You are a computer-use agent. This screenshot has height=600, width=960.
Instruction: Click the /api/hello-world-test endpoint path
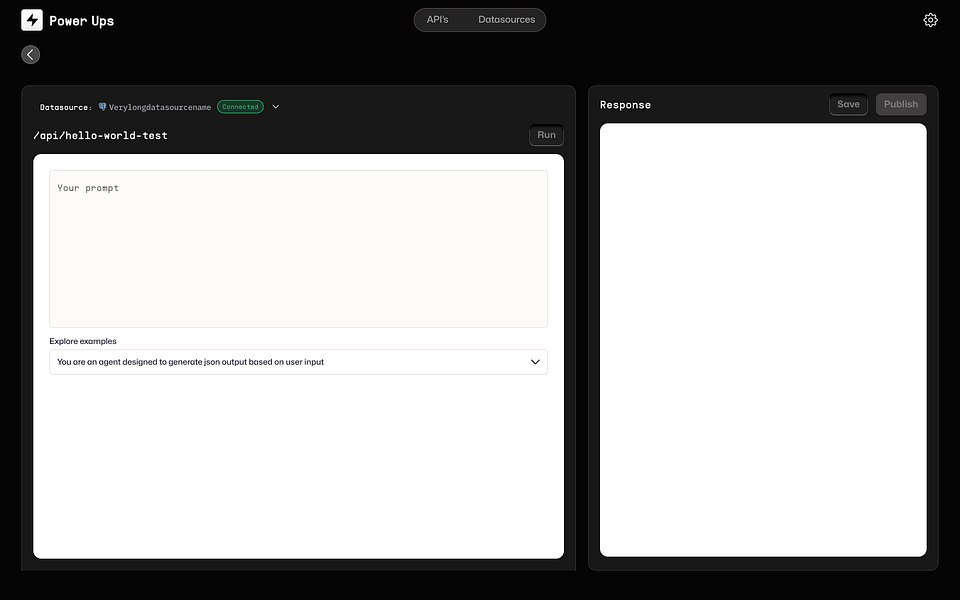(x=101, y=135)
